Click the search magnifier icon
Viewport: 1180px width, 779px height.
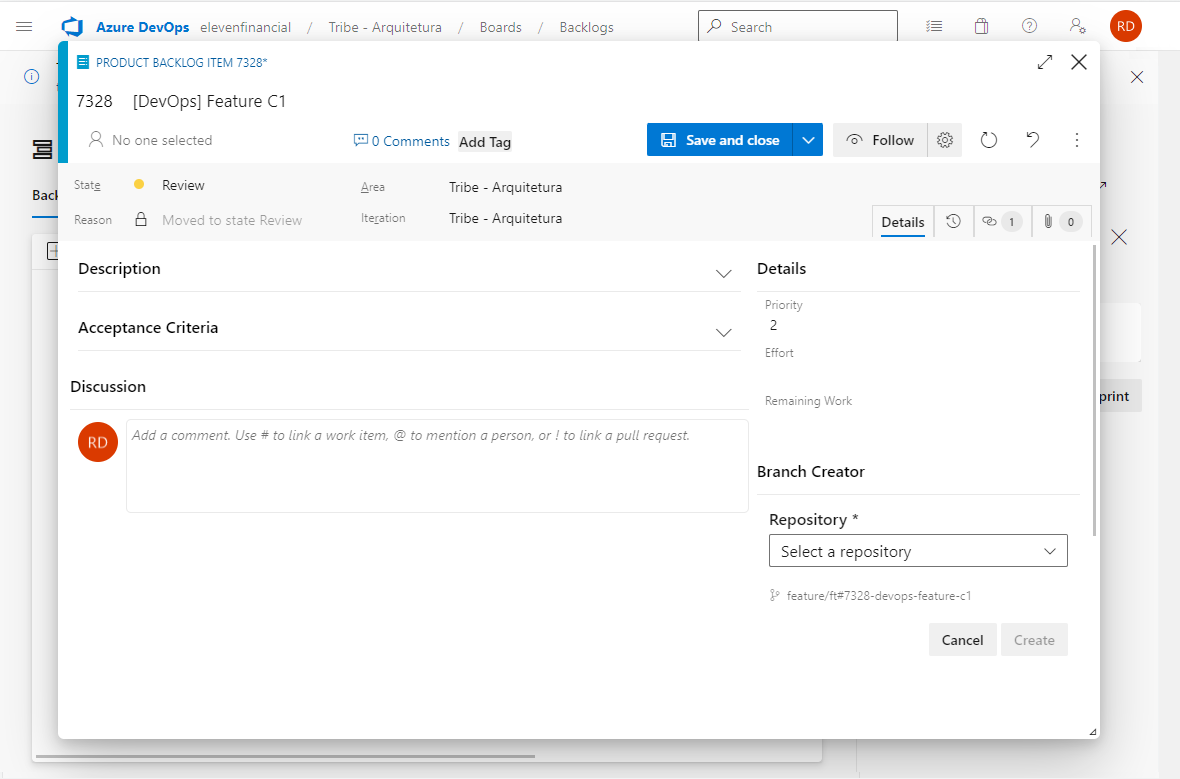(715, 26)
